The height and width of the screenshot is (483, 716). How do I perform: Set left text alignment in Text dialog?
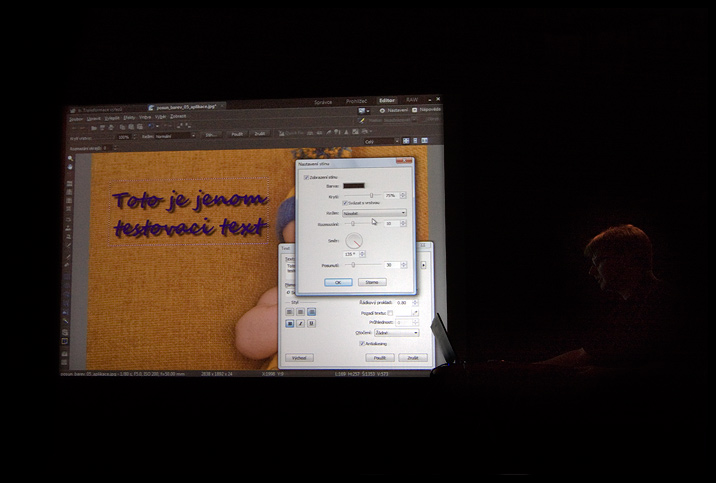(x=290, y=312)
